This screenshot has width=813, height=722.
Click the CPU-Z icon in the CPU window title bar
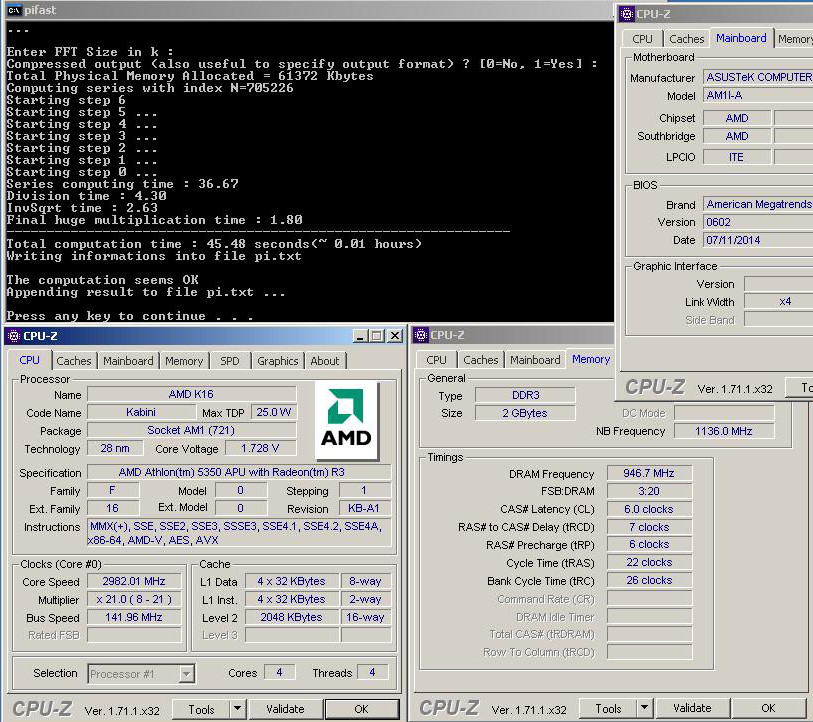pyautogui.click(x=13, y=336)
